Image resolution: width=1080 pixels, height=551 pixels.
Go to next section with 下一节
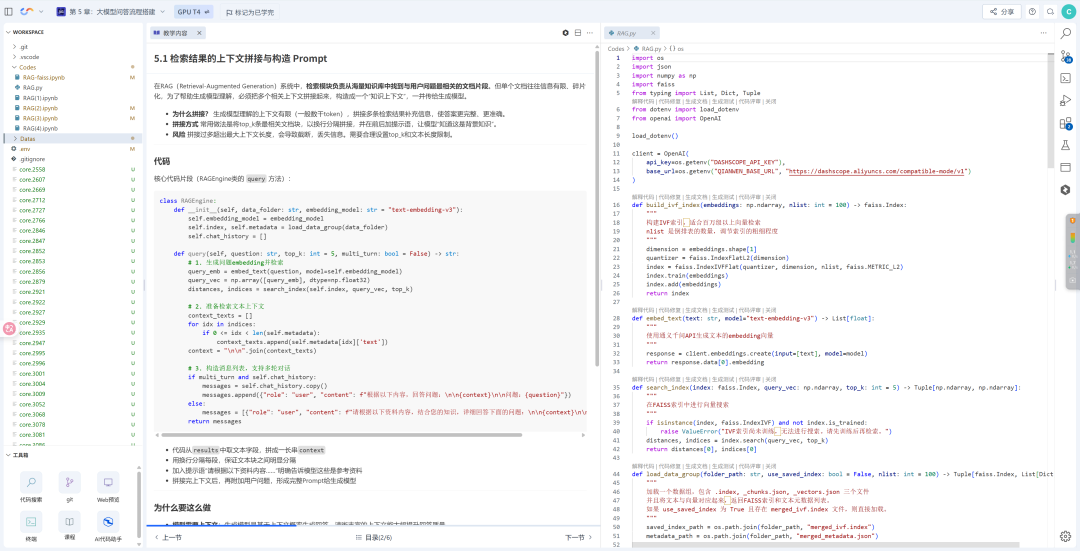pos(573,537)
